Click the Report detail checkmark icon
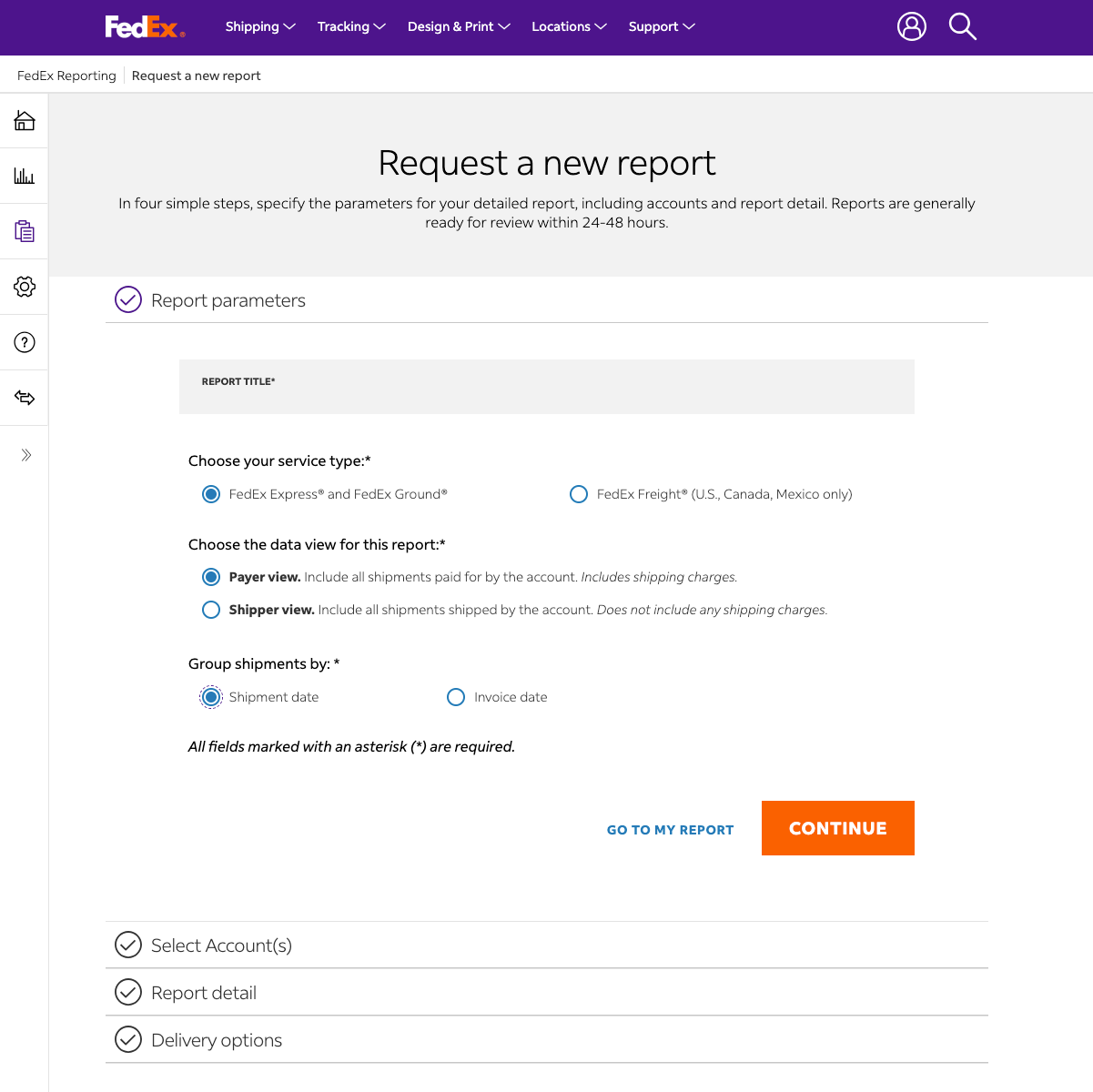This screenshot has height=1092, width=1093. [128, 992]
